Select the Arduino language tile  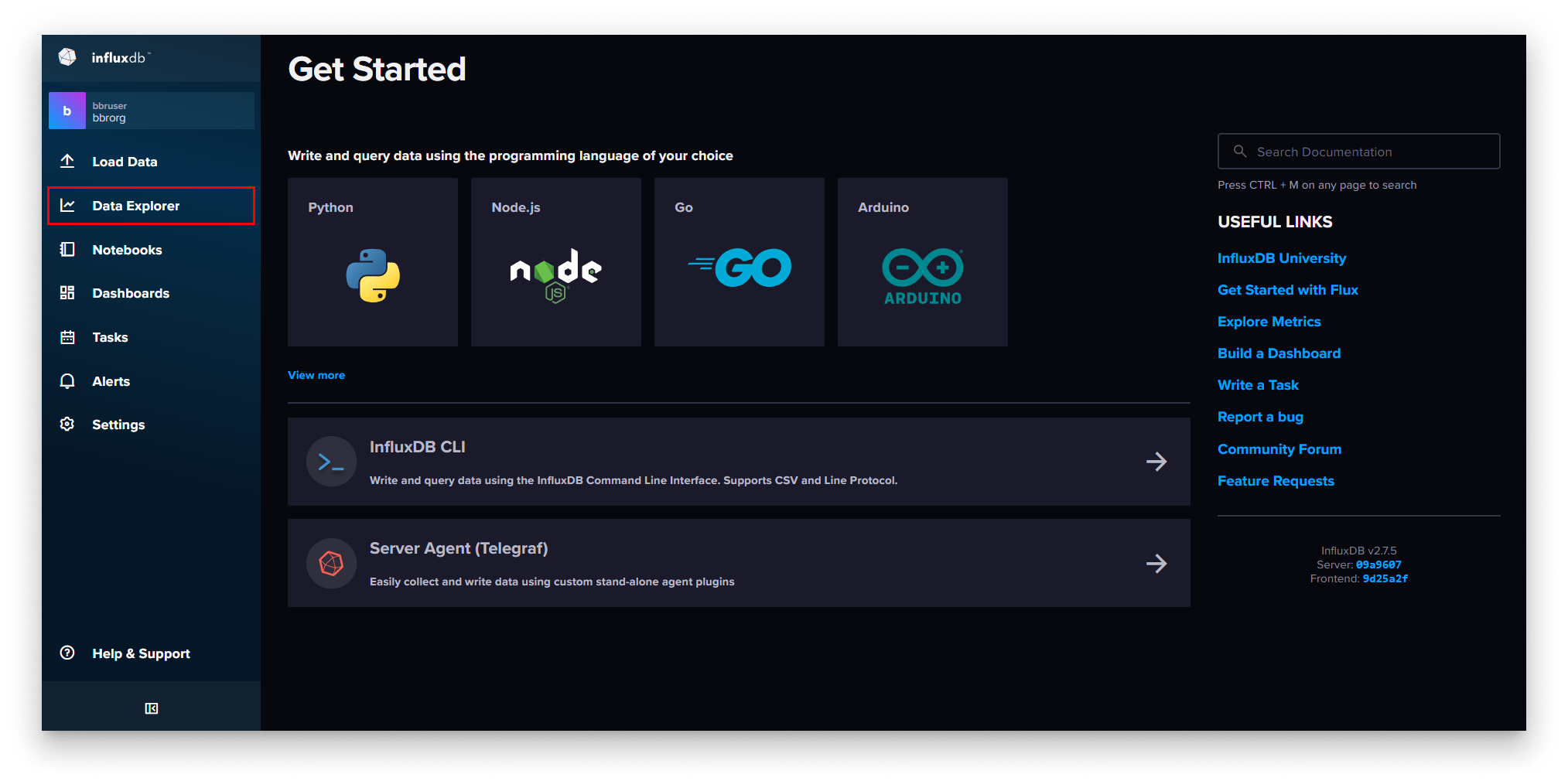point(922,261)
